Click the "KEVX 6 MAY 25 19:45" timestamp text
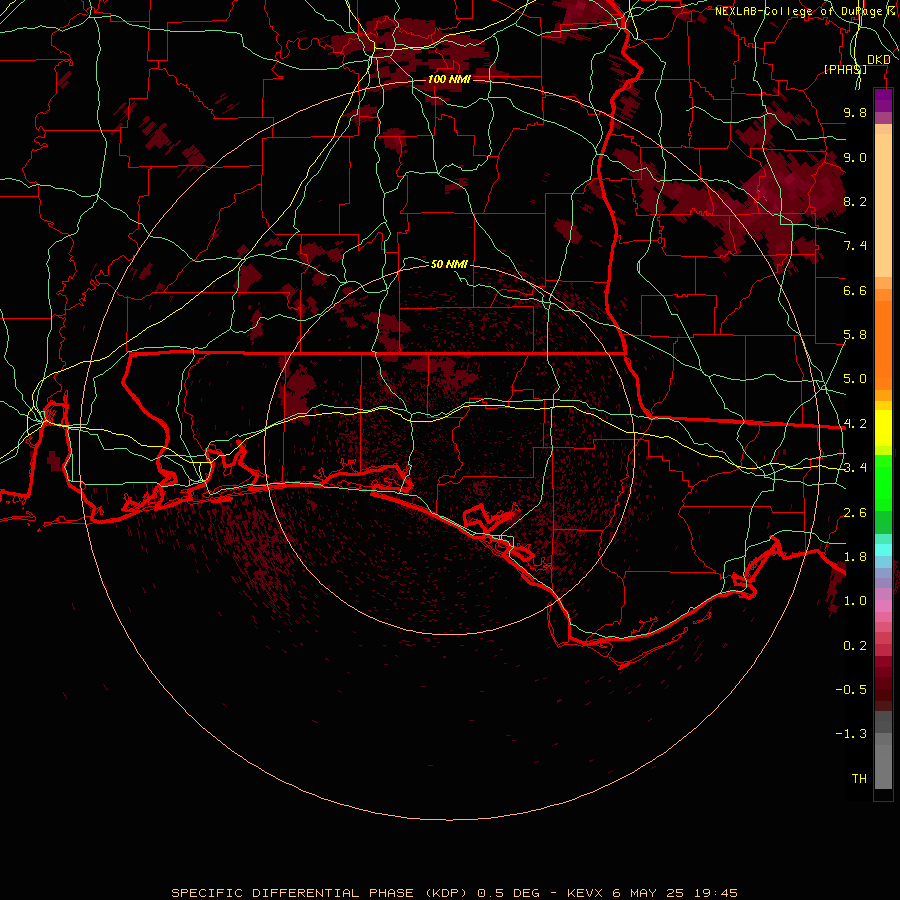The image size is (900, 900). coord(652,893)
